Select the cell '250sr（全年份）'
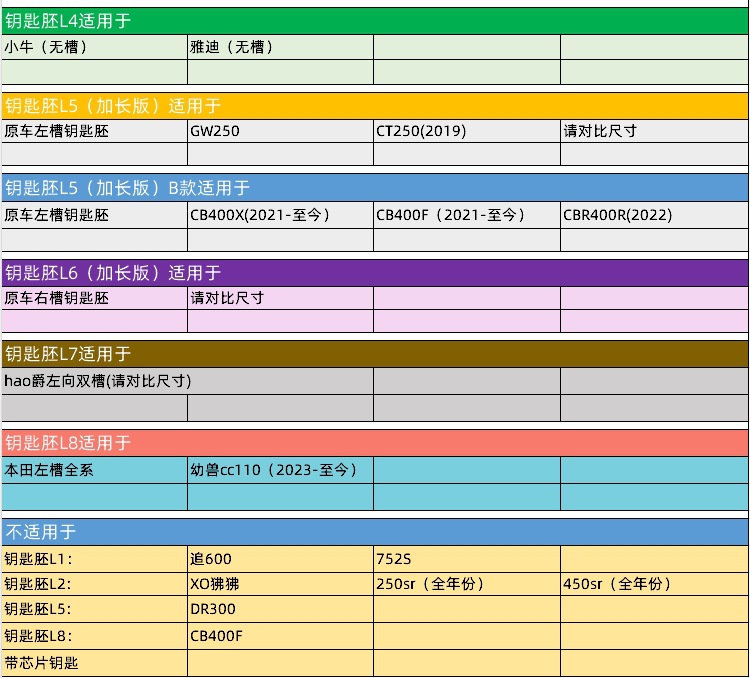Image resolution: width=750 pixels, height=678 pixels. [x=467, y=584]
